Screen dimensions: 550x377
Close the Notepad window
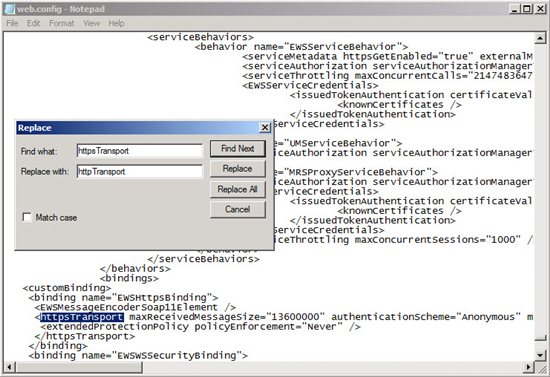(x=540, y=9)
